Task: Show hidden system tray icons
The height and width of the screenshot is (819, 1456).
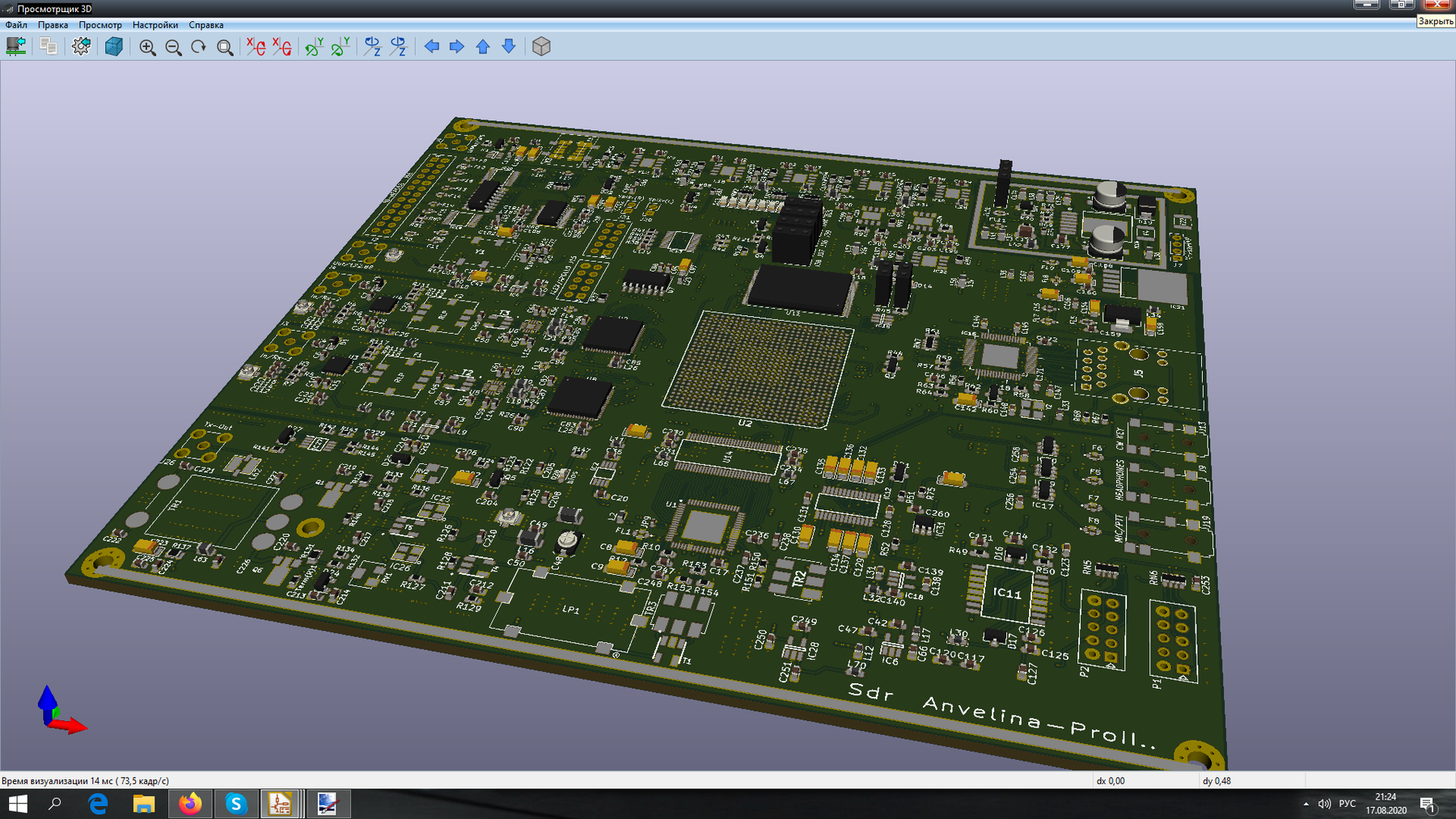Action: (1306, 804)
